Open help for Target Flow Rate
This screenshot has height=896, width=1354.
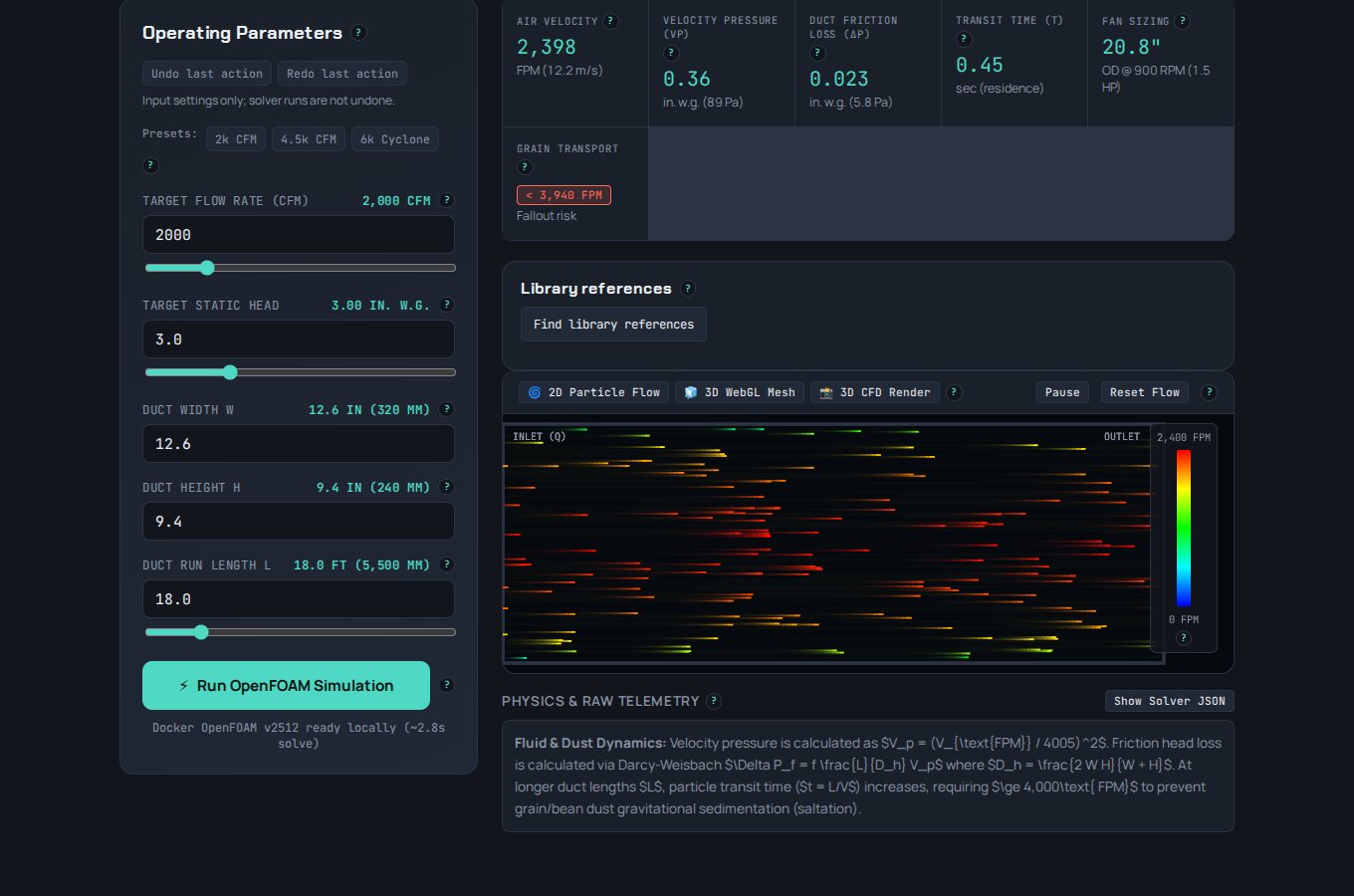[x=446, y=200]
